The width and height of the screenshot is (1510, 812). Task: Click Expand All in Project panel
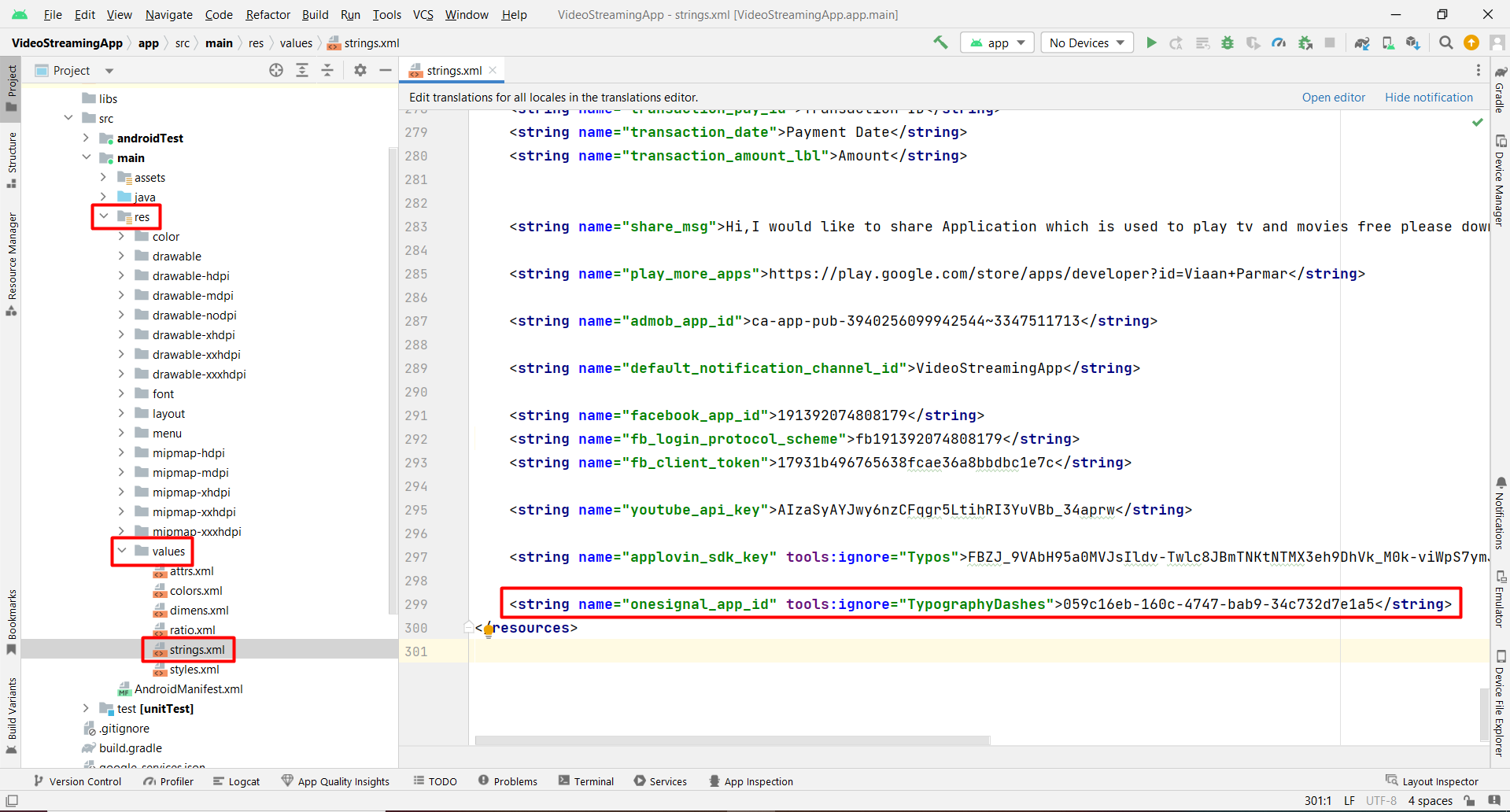click(x=302, y=70)
